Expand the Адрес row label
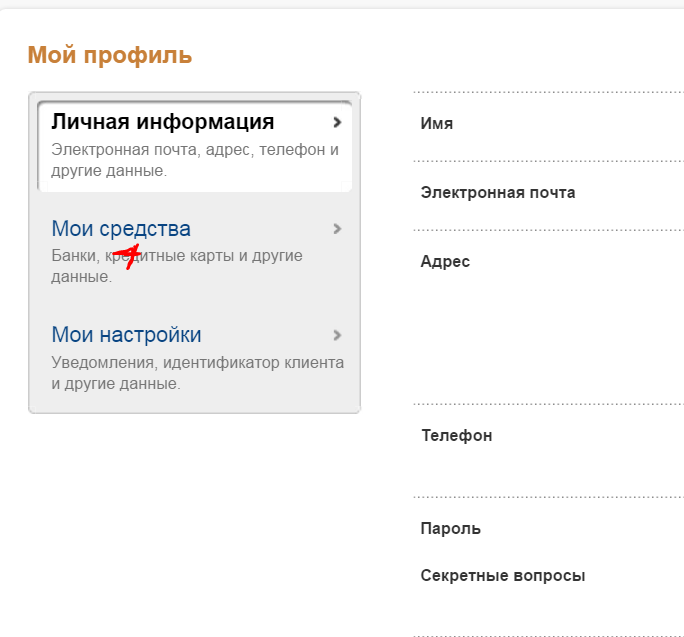Image resolution: width=684 pixels, height=637 pixels. (x=445, y=262)
